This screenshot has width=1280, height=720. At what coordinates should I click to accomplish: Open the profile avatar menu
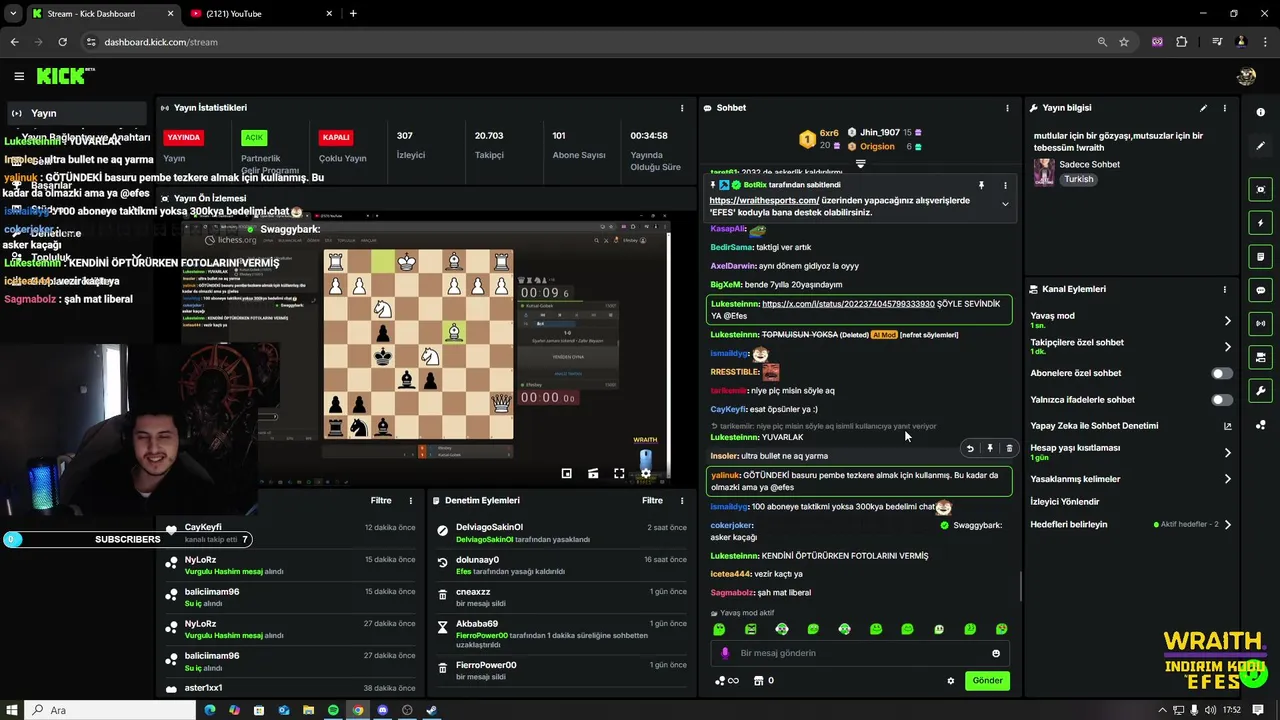pyautogui.click(x=1246, y=76)
